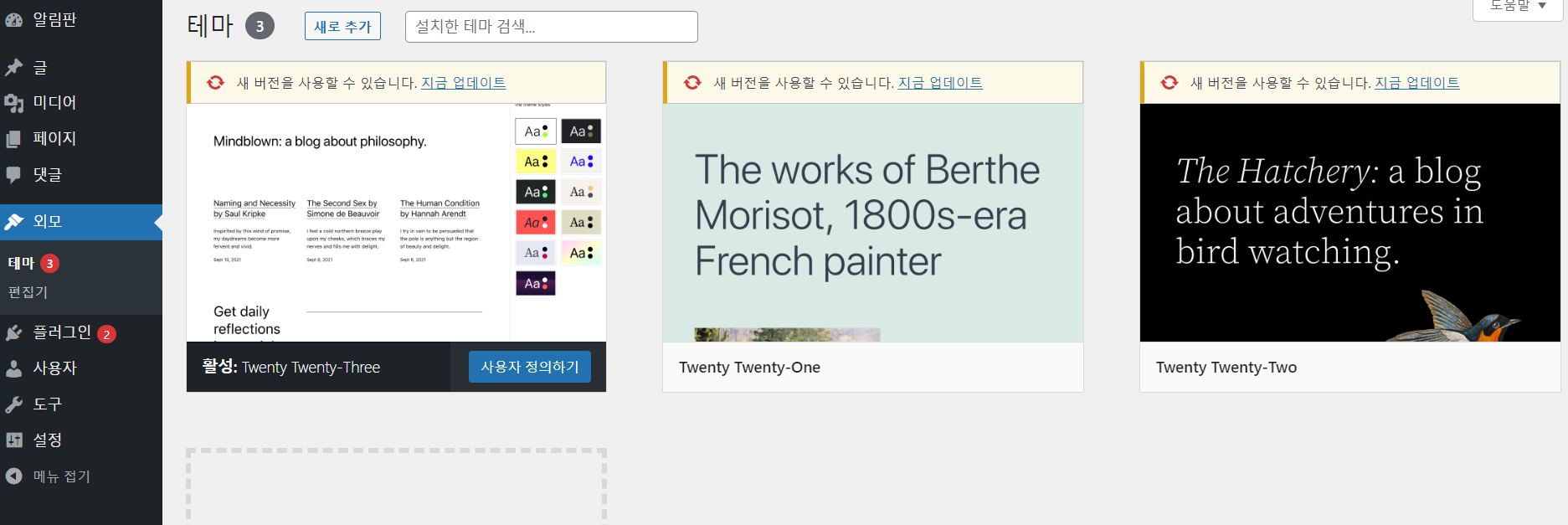Viewport: 1568px width, 525px height.
Task: Expand the 도움말 help dropdown
Action: point(1518,7)
